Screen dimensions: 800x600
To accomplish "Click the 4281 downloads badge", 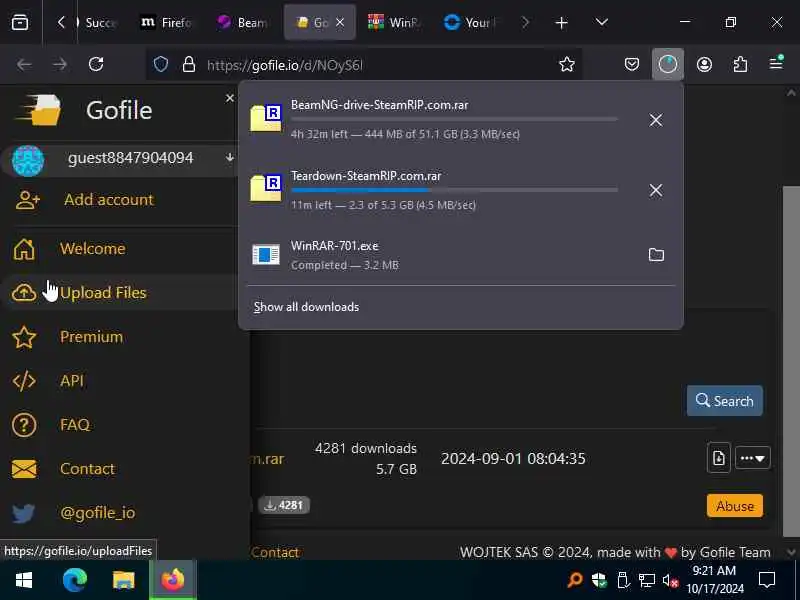I will coord(284,505).
